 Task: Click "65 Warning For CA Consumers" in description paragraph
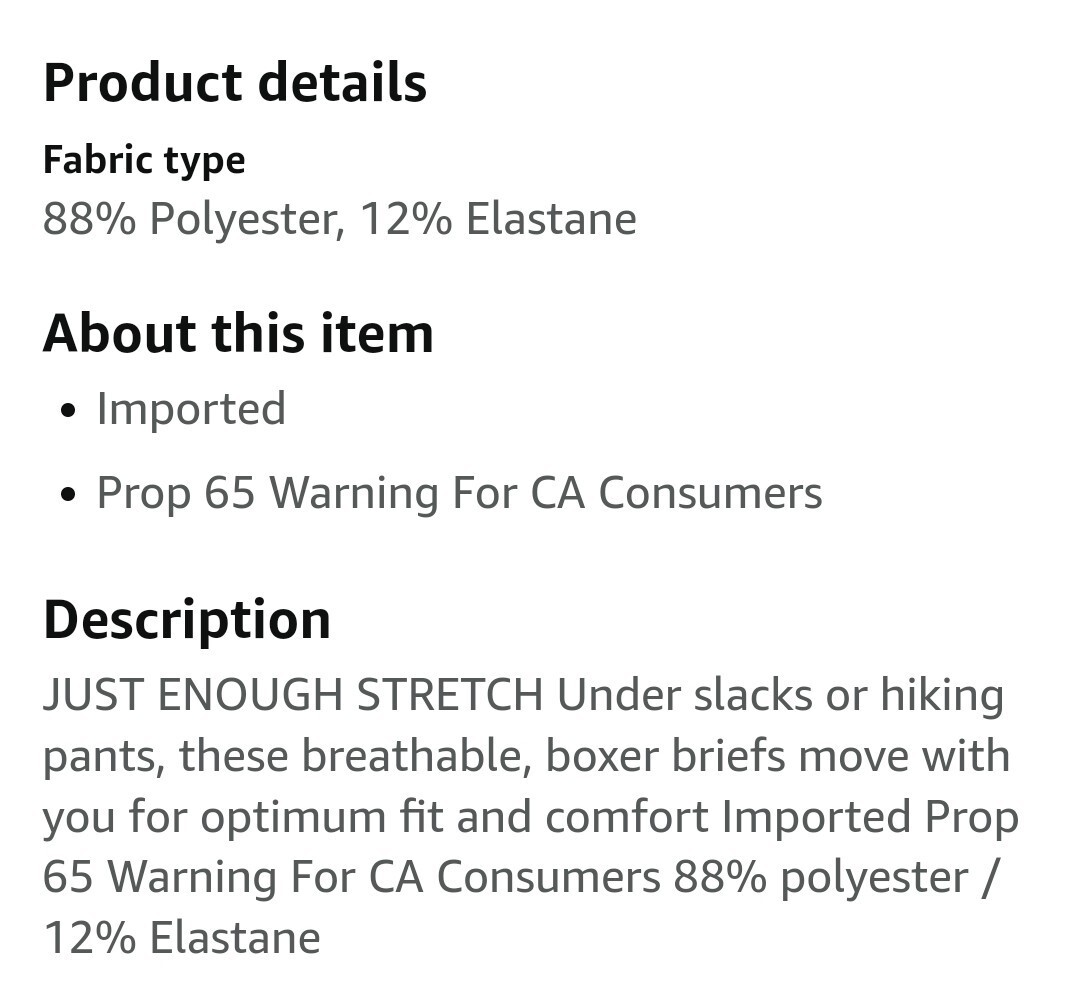352,877
